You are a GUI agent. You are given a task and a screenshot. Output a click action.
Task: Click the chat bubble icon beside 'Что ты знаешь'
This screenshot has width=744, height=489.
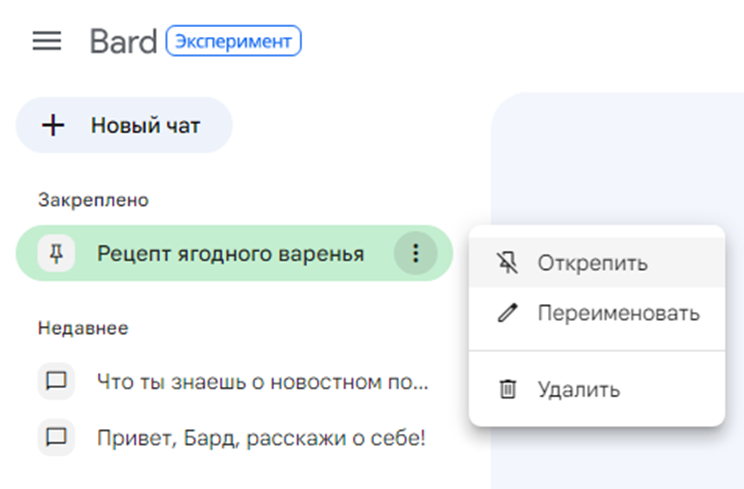point(57,381)
